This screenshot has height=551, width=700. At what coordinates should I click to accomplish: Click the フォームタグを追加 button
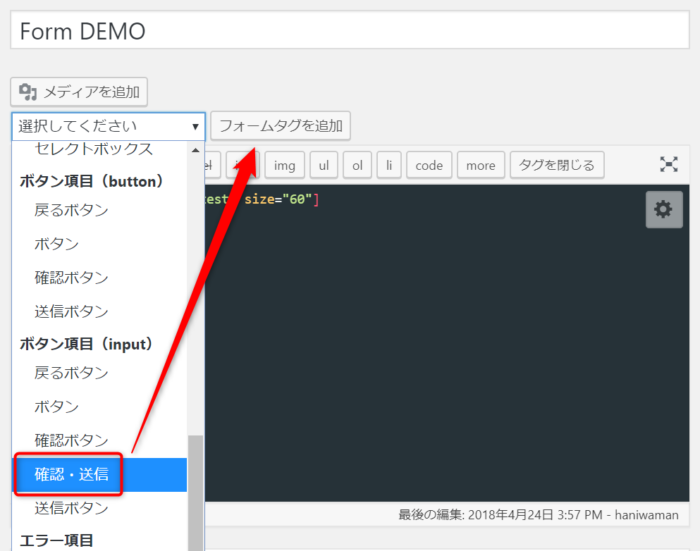[x=280, y=126]
